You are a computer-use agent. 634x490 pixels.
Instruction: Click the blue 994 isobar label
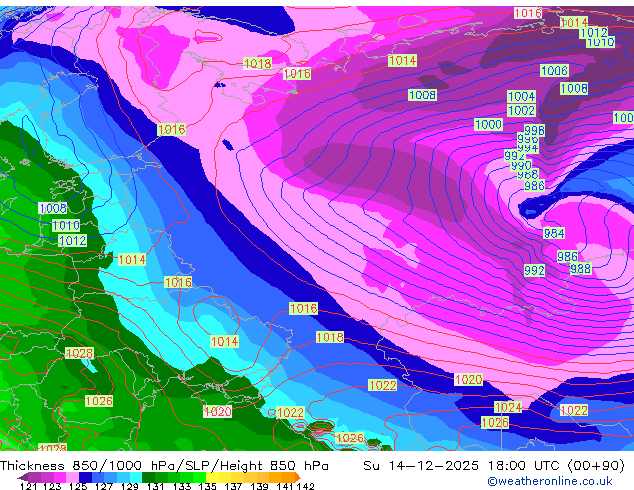point(528,148)
